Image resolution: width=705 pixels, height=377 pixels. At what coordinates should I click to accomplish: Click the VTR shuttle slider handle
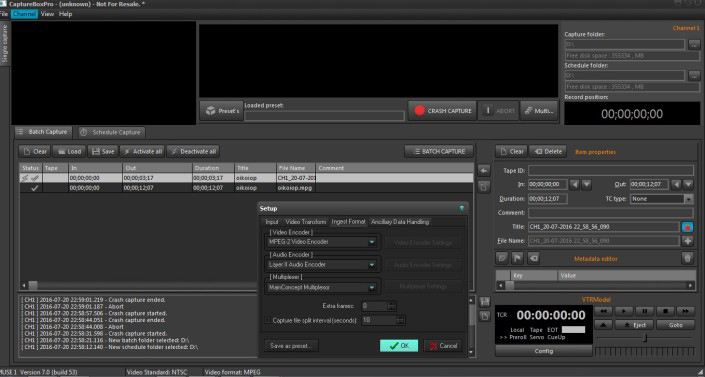(645, 338)
